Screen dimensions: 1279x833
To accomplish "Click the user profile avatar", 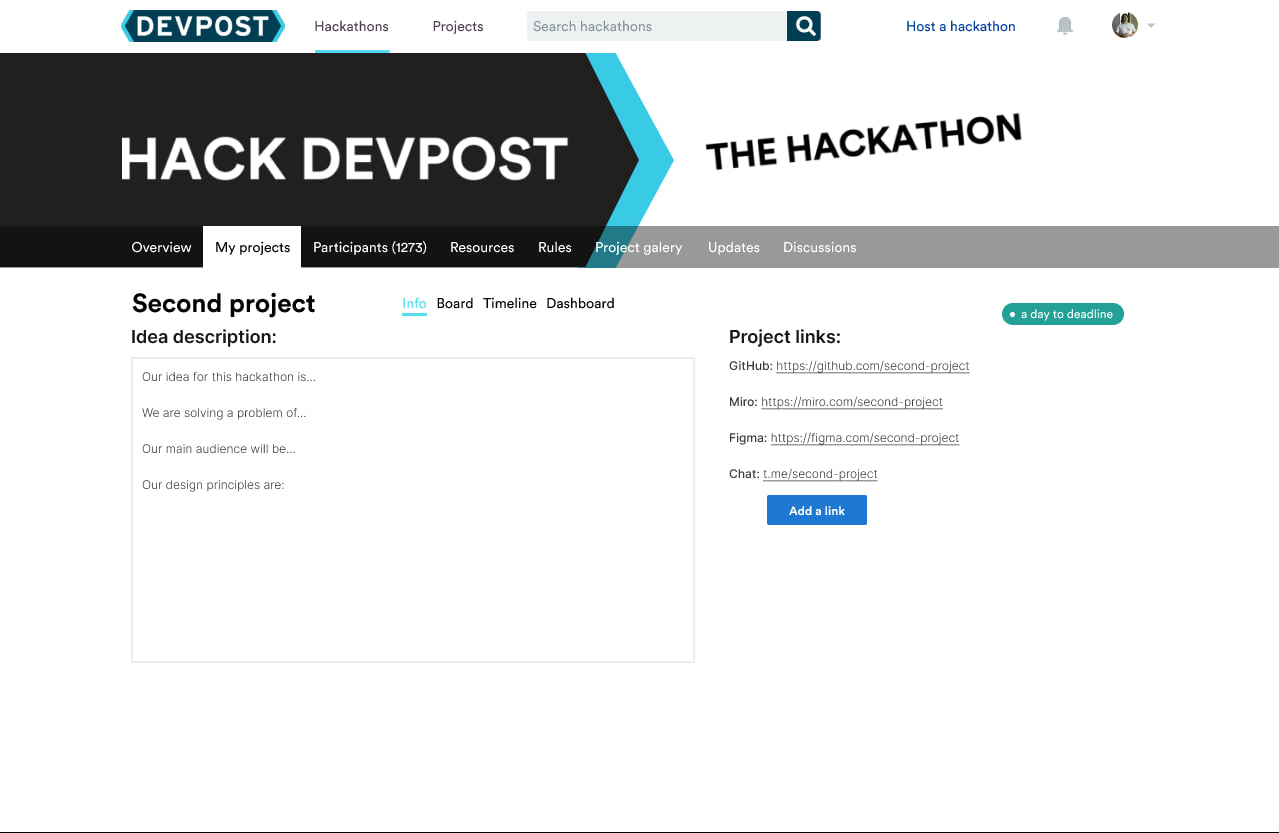I will [x=1125, y=25].
